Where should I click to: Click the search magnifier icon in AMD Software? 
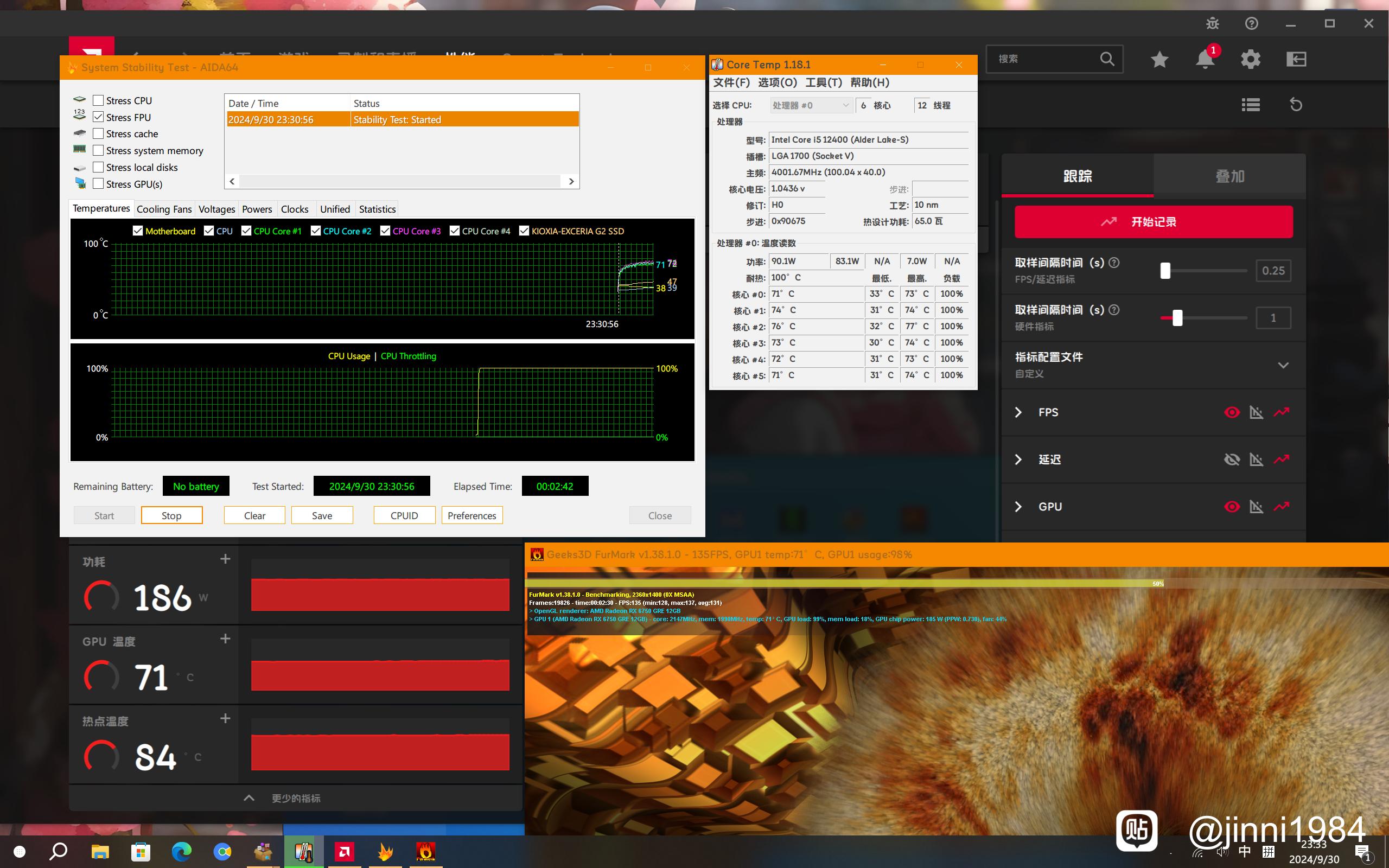1107,59
